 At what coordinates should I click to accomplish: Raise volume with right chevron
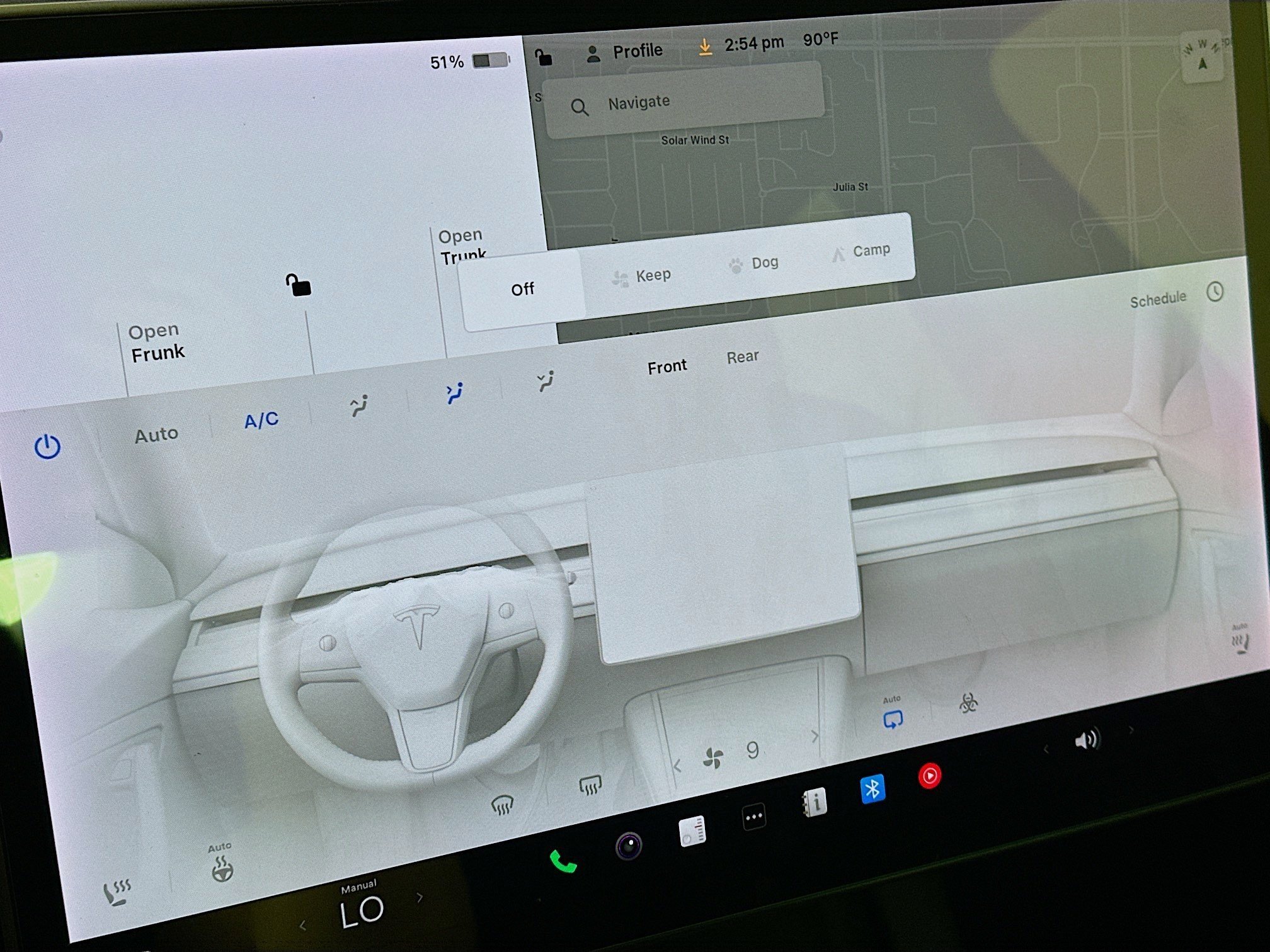tap(1131, 730)
